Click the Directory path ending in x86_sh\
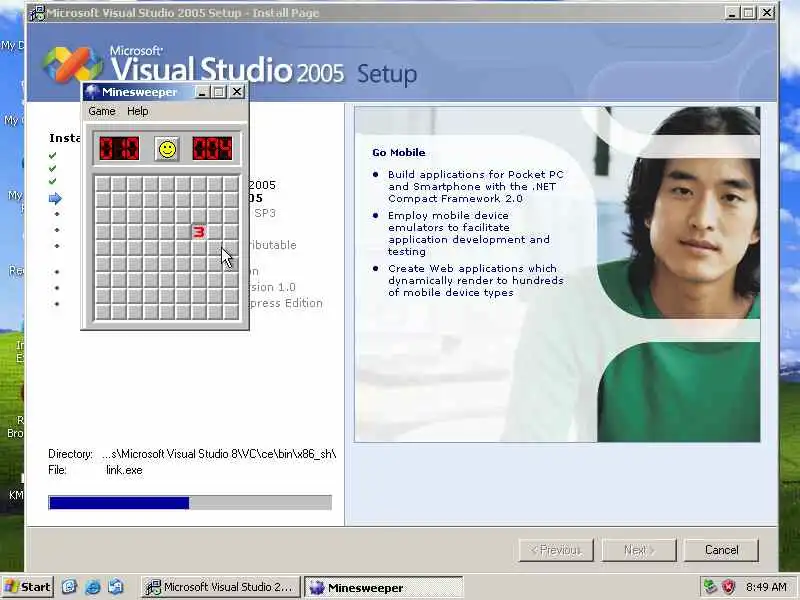Viewport: 800px width, 600px height. click(219, 454)
